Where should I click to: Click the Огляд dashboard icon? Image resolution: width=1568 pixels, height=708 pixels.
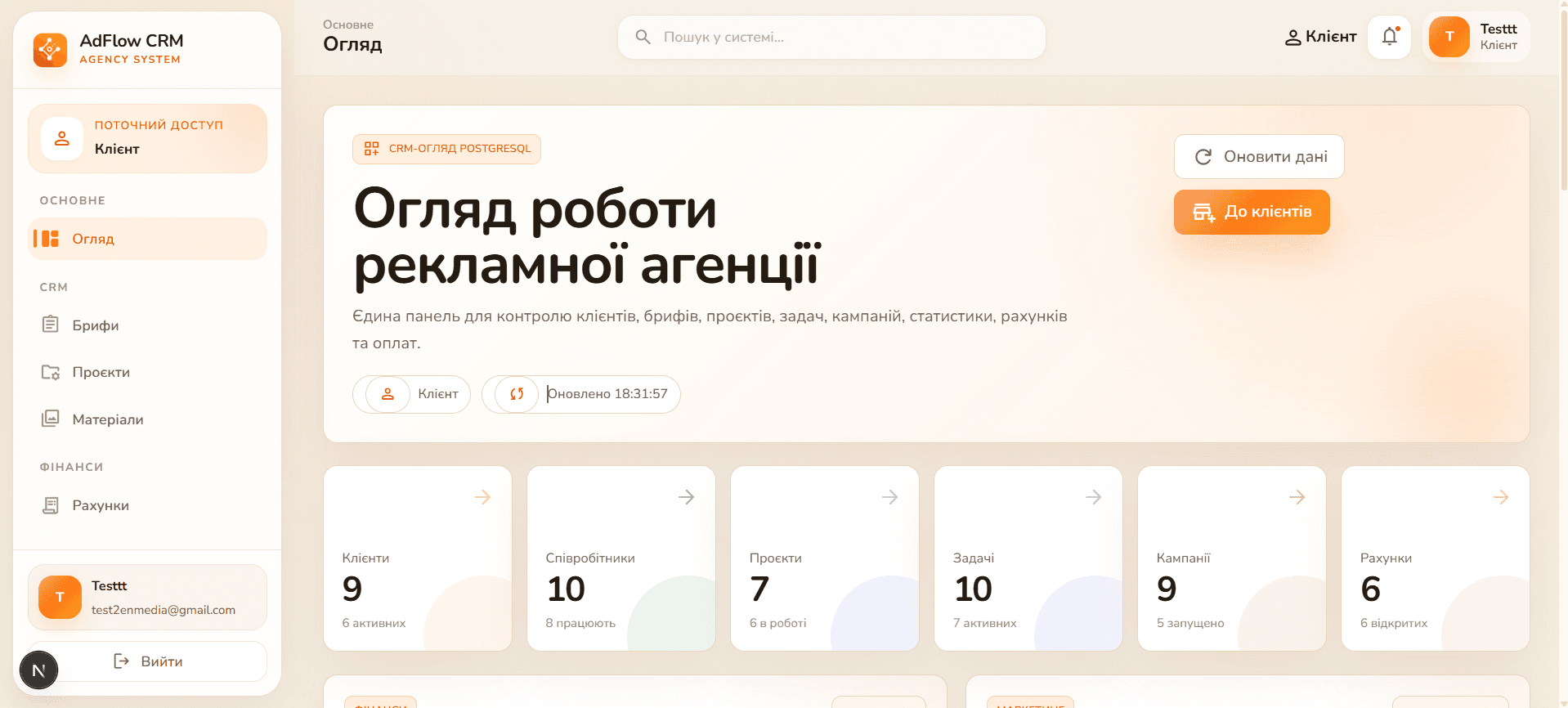pyautogui.click(x=51, y=239)
